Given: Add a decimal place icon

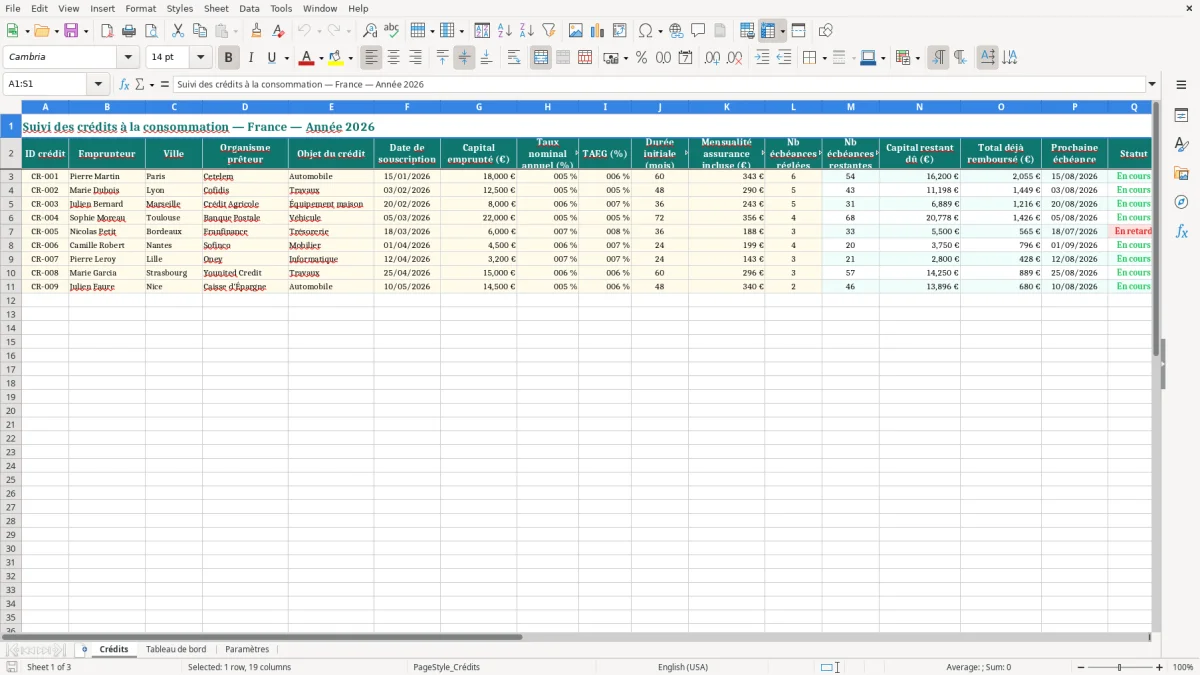Looking at the screenshot, I should (713, 58).
